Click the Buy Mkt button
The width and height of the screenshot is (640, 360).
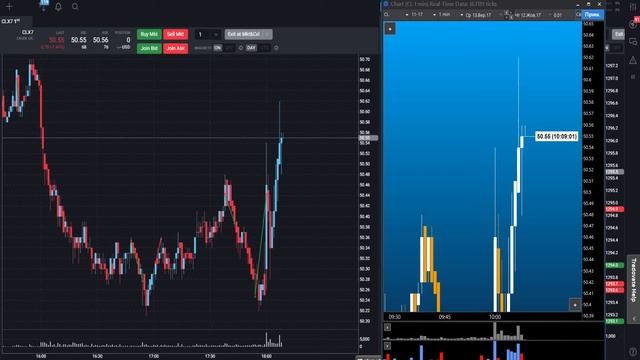[149, 34]
